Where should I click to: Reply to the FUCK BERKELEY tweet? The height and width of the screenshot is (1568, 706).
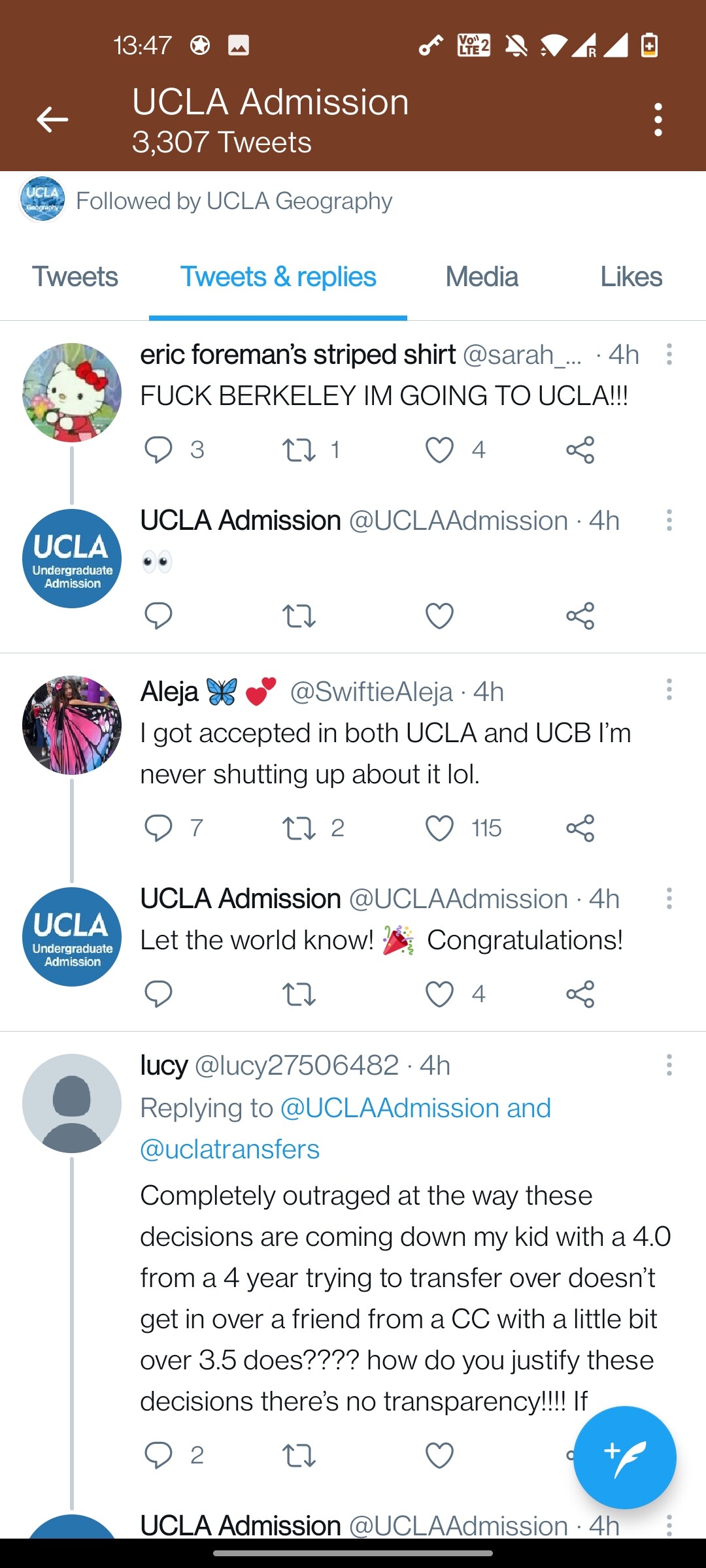click(x=158, y=449)
